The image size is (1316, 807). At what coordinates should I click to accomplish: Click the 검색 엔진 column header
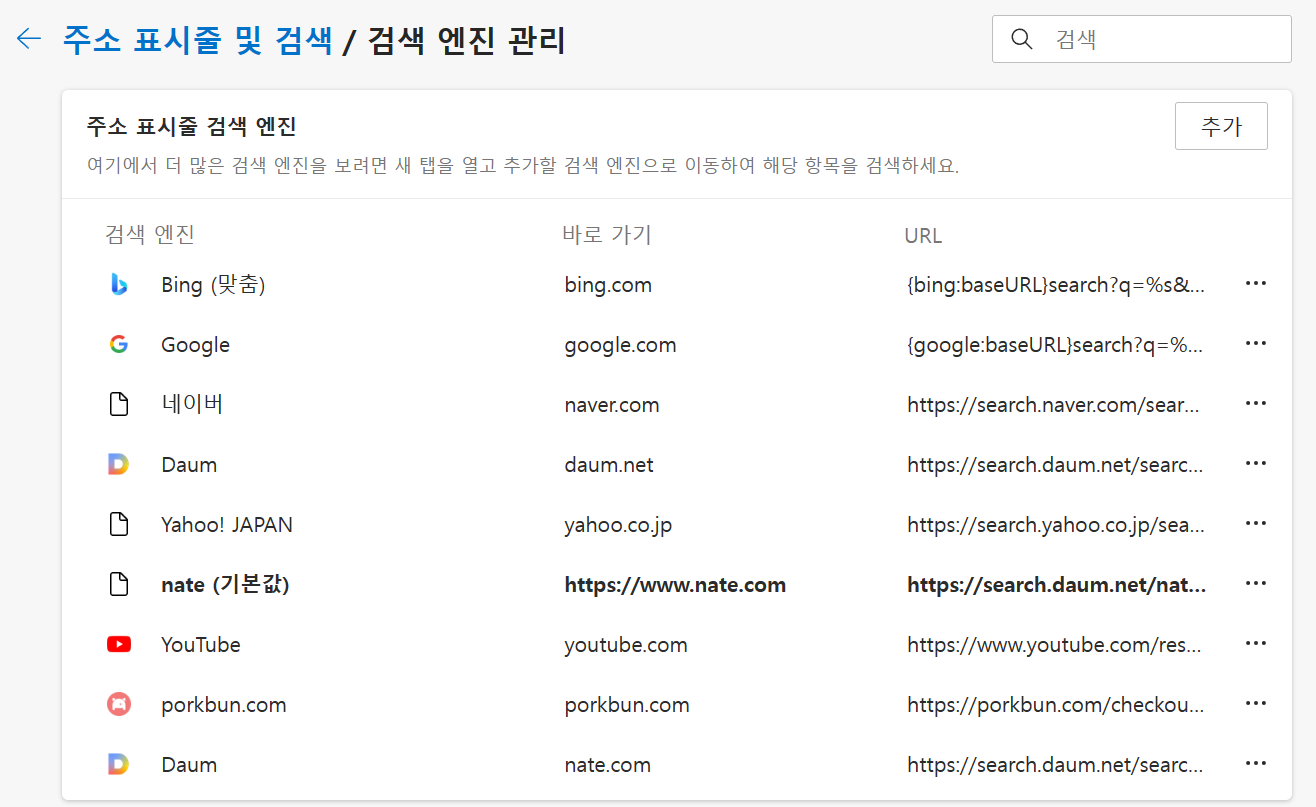click(x=150, y=235)
